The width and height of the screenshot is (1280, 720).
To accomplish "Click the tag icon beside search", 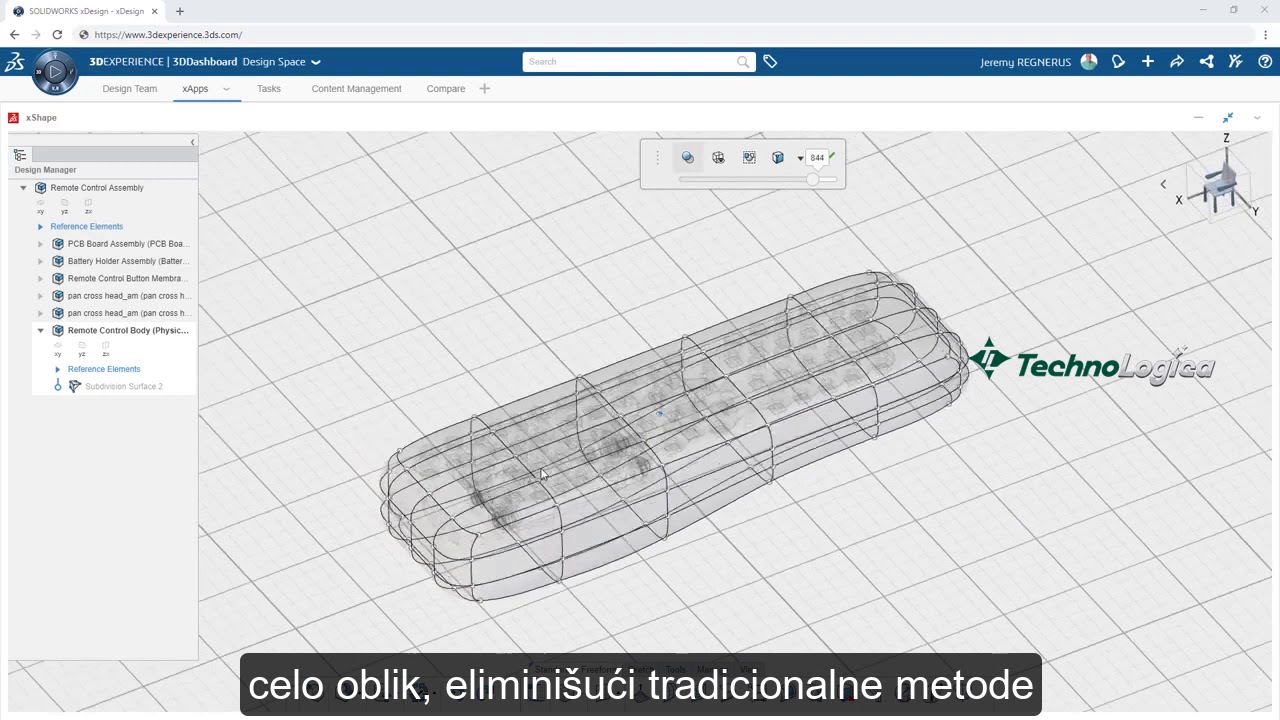I will point(770,62).
